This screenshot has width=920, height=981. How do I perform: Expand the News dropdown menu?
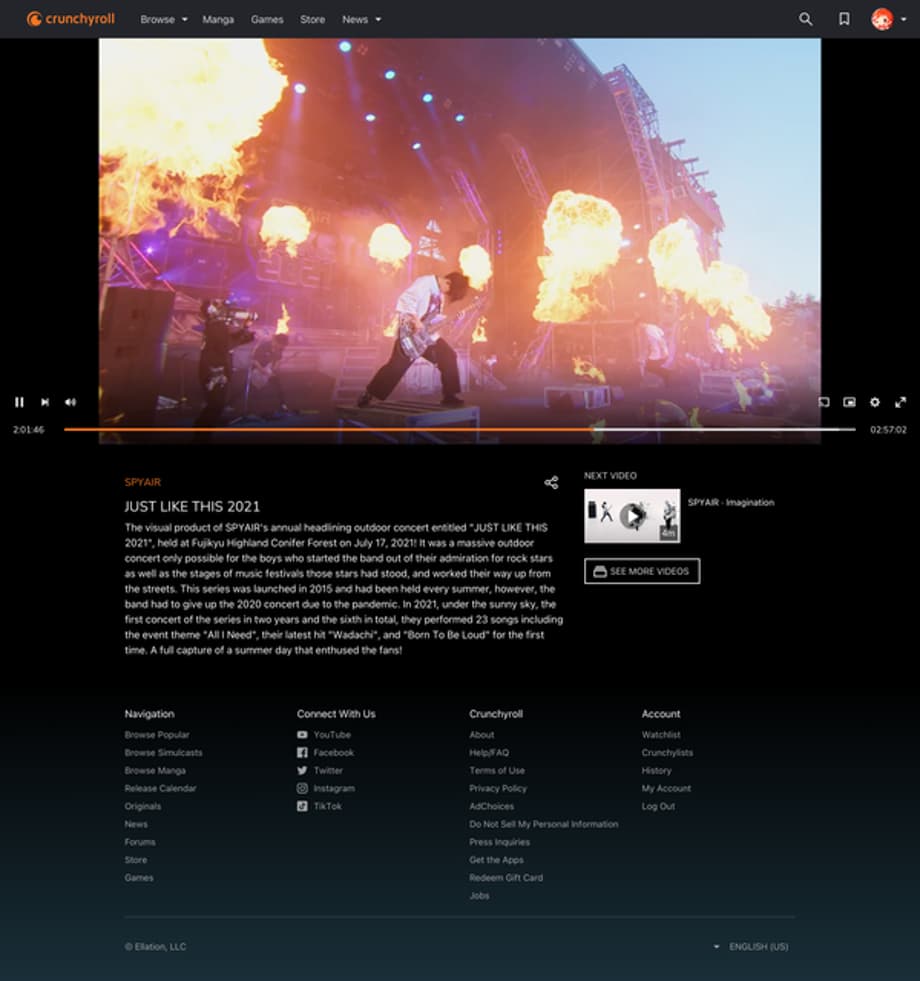point(361,19)
